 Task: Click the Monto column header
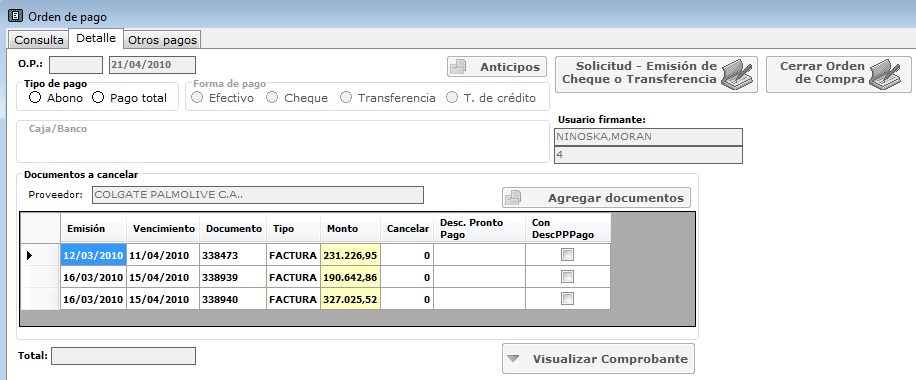coord(351,229)
